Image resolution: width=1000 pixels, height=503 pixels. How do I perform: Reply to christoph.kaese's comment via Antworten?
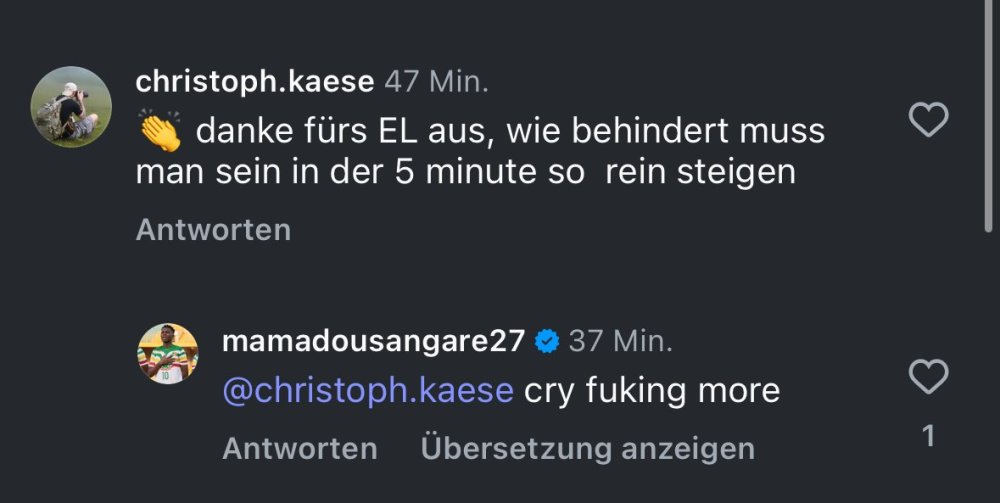pos(213,230)
